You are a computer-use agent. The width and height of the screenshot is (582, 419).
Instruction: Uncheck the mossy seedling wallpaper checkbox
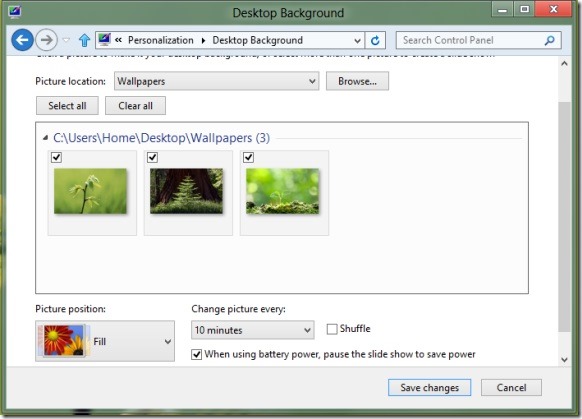click(x=249, y=157)
